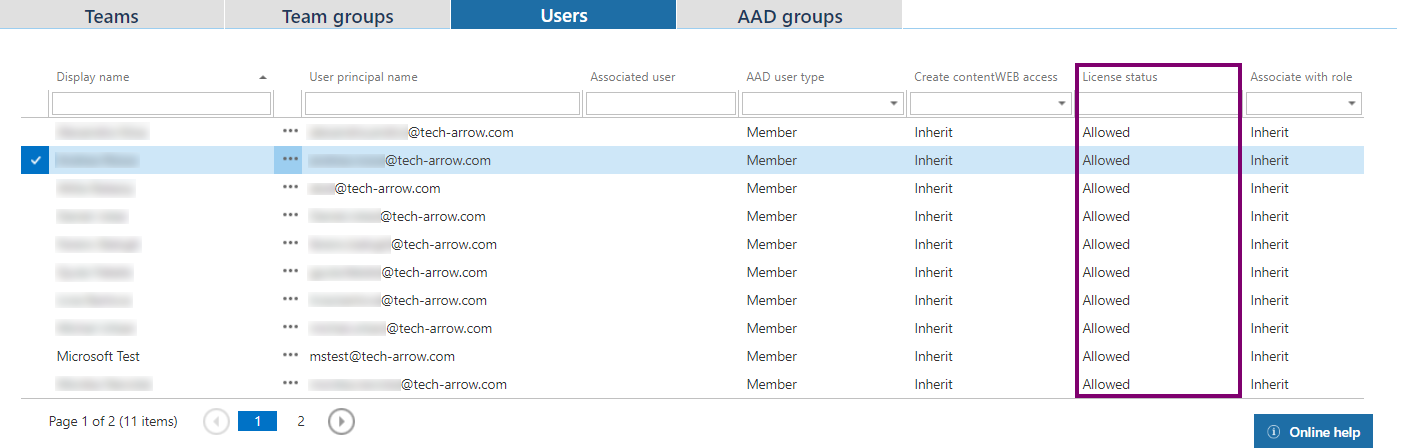Screen dimensions: 1403x448
Task: Open ellipsis menu of the selected highlighted row
Action: (x=290, y=160)
